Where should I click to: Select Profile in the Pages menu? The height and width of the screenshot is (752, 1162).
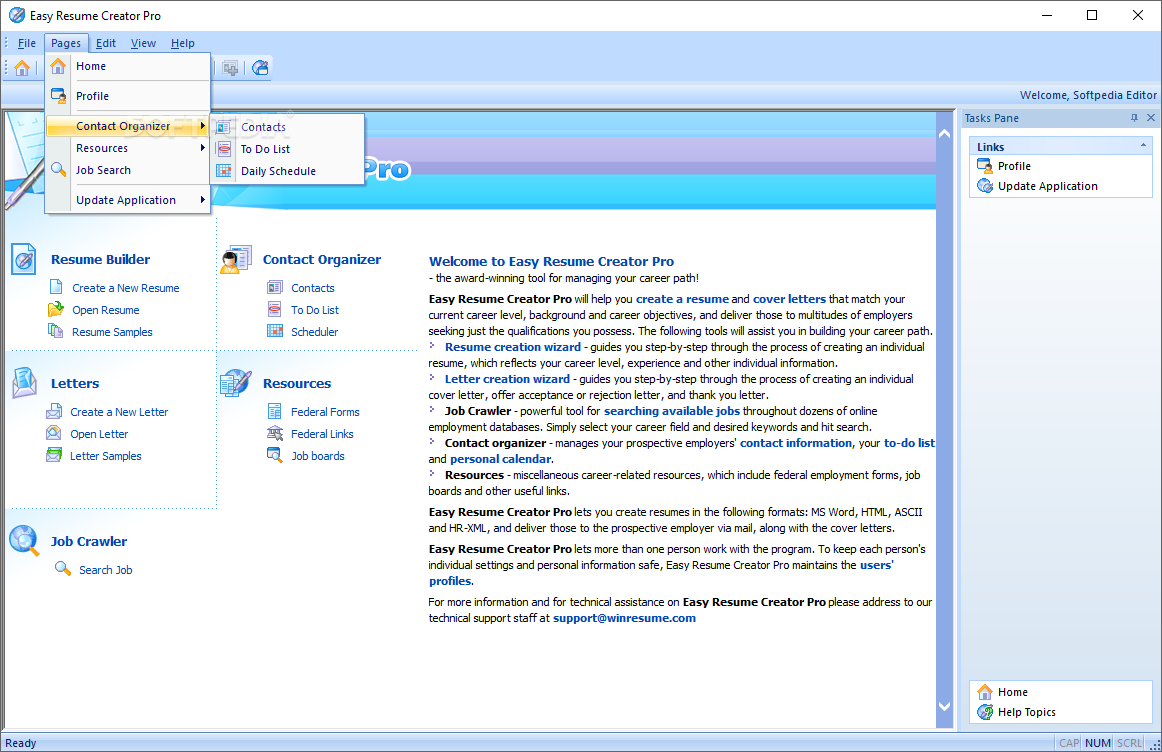click(x=128, y=96)
